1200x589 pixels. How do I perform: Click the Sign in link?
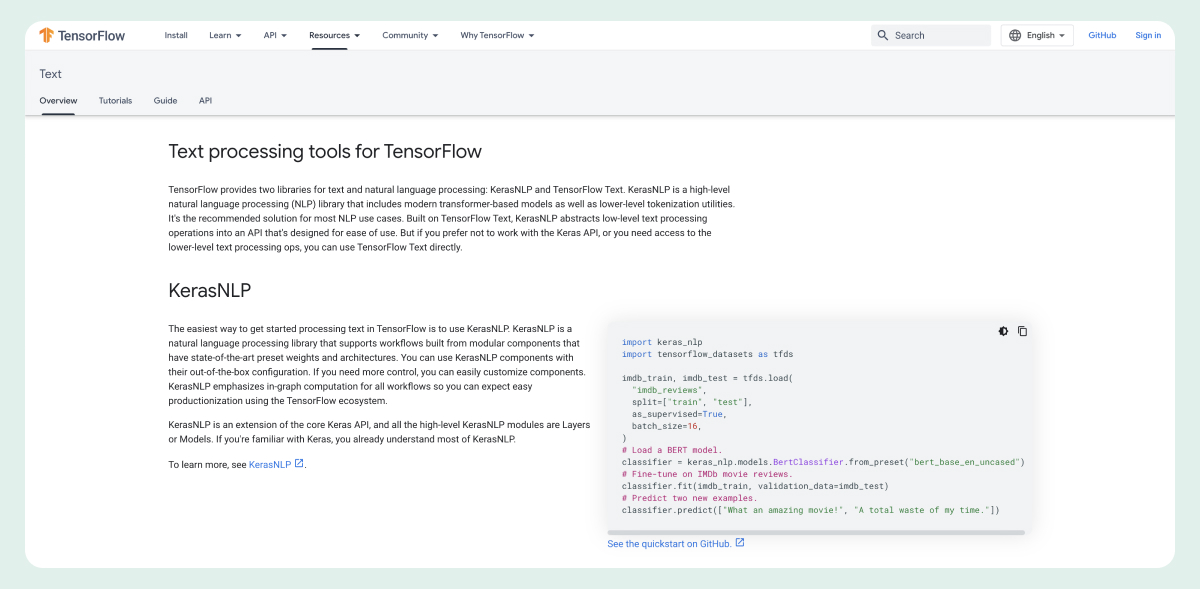[1148, 35]
